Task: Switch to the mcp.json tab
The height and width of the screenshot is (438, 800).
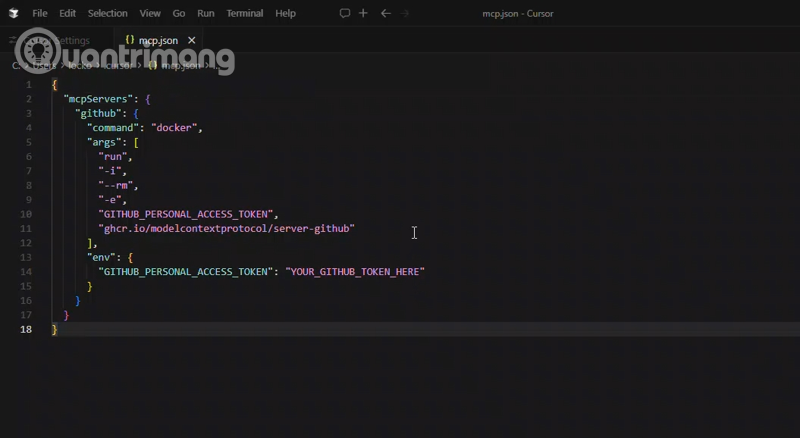Action: pos(159,40)
